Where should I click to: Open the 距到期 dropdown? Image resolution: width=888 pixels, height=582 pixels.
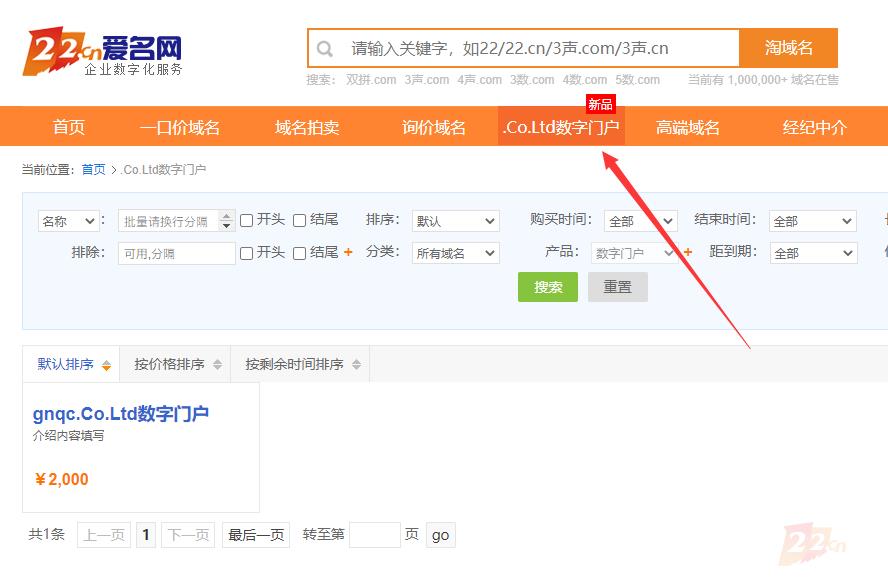tap(813, 253)
